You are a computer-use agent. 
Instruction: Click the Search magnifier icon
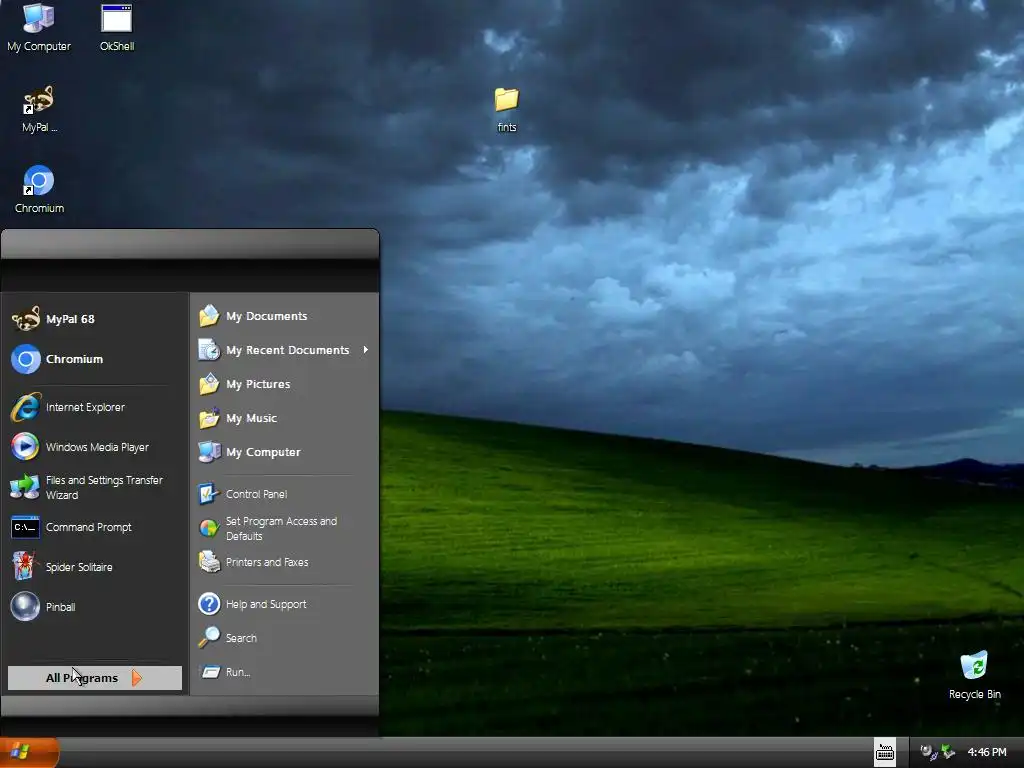[209, 638]
